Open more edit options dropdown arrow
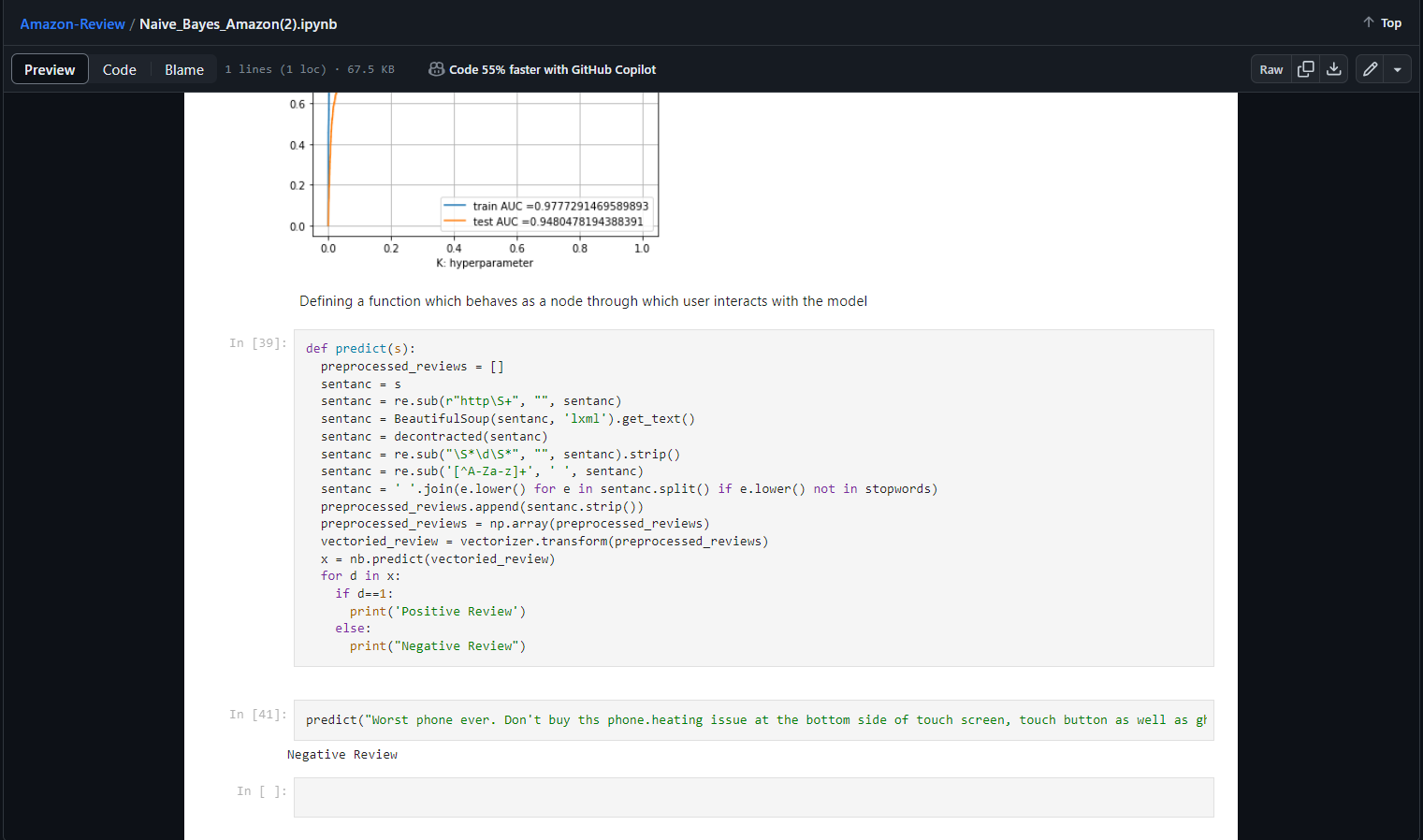Screen dimensions: 1423x840 click(1397, 69)
